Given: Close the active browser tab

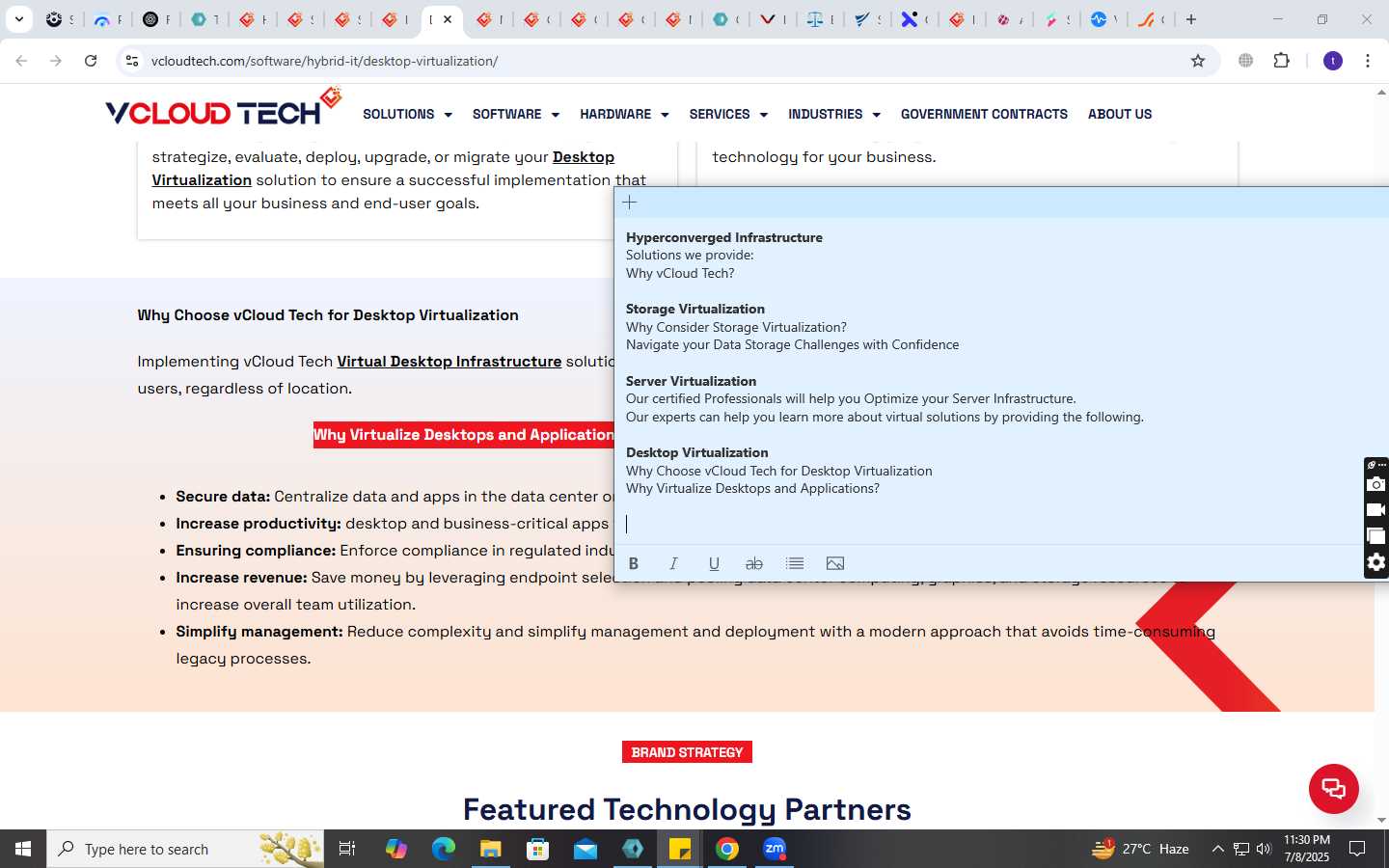Looking at the screenshot, I should point(448,19).
